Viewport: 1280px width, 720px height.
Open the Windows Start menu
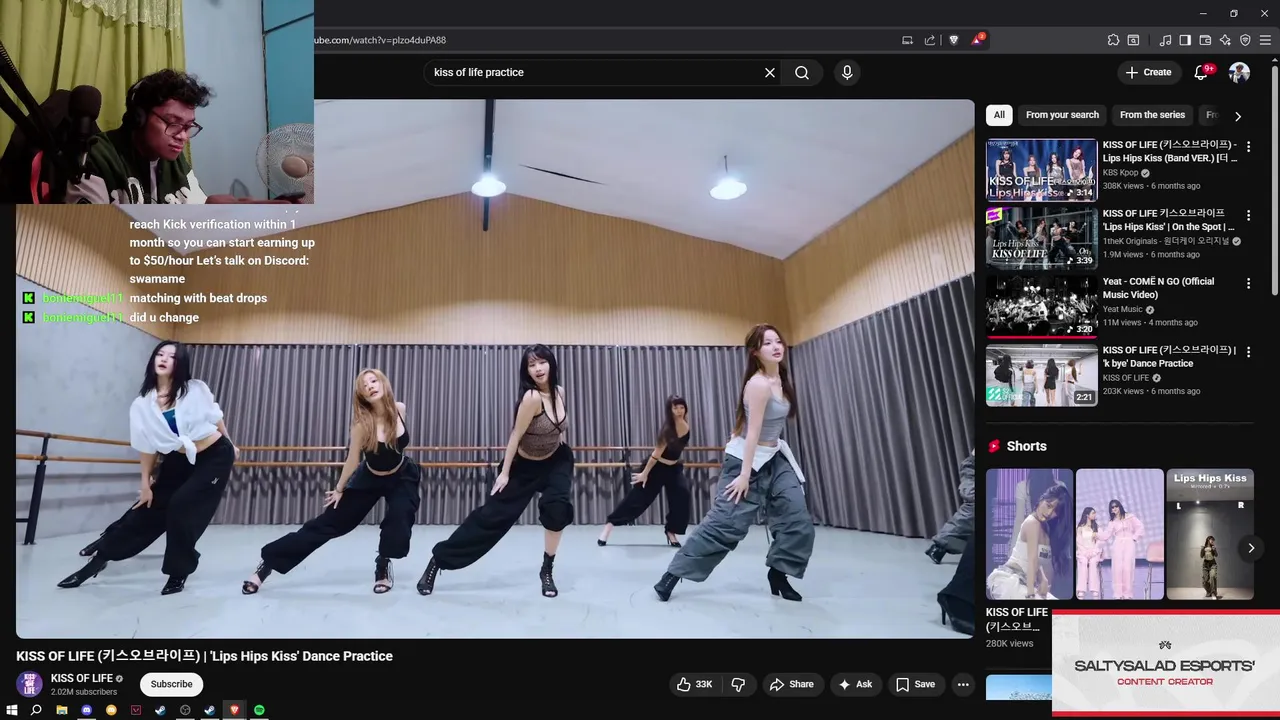12,710
